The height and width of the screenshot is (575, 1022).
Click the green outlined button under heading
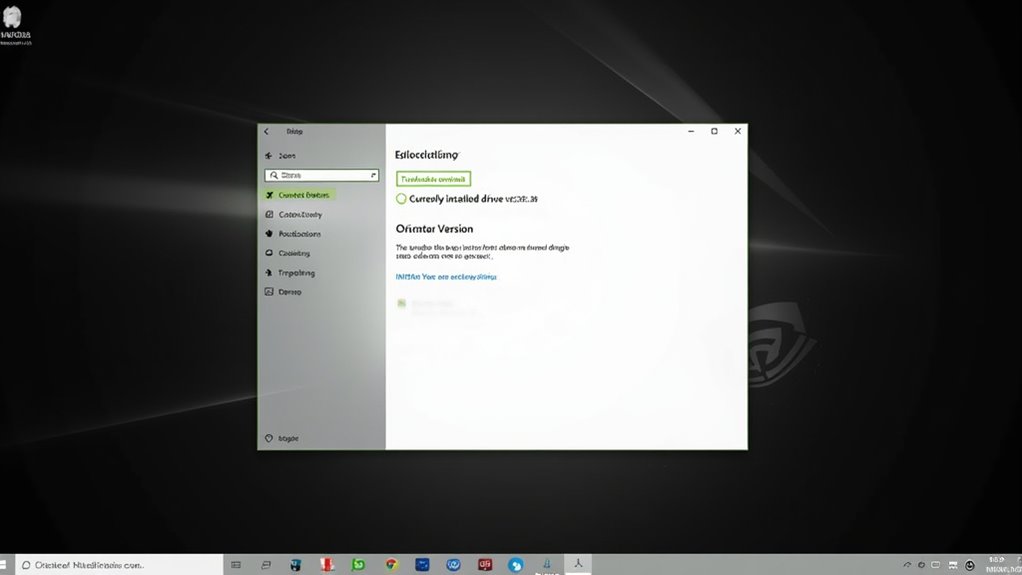[x=433, y=179]
